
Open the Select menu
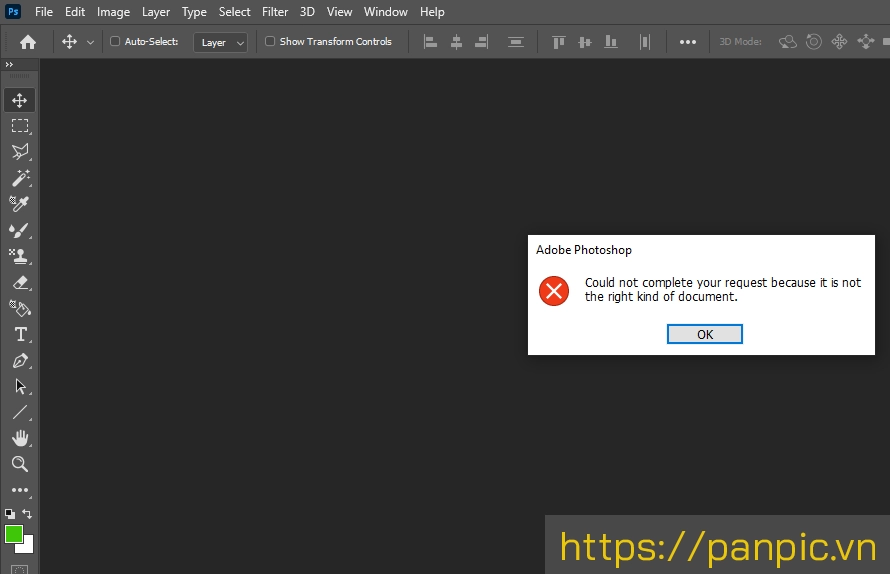[234, 12]
